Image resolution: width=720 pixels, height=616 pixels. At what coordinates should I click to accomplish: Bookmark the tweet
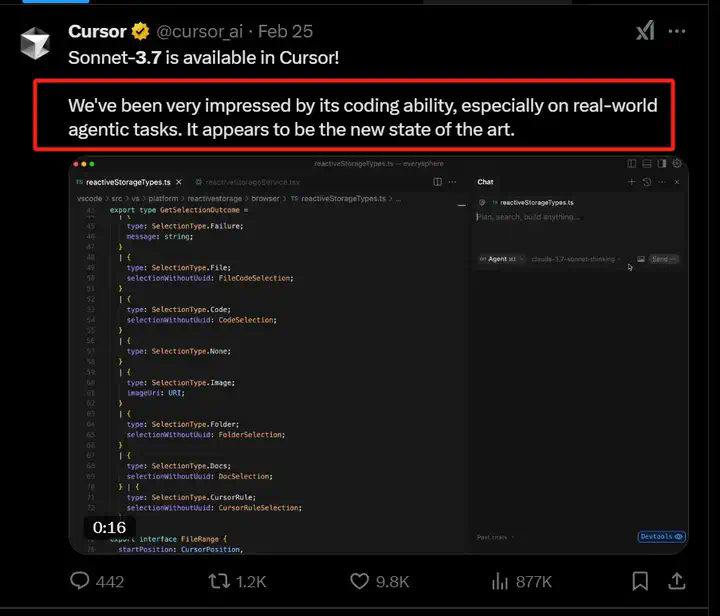click(640, 581)
